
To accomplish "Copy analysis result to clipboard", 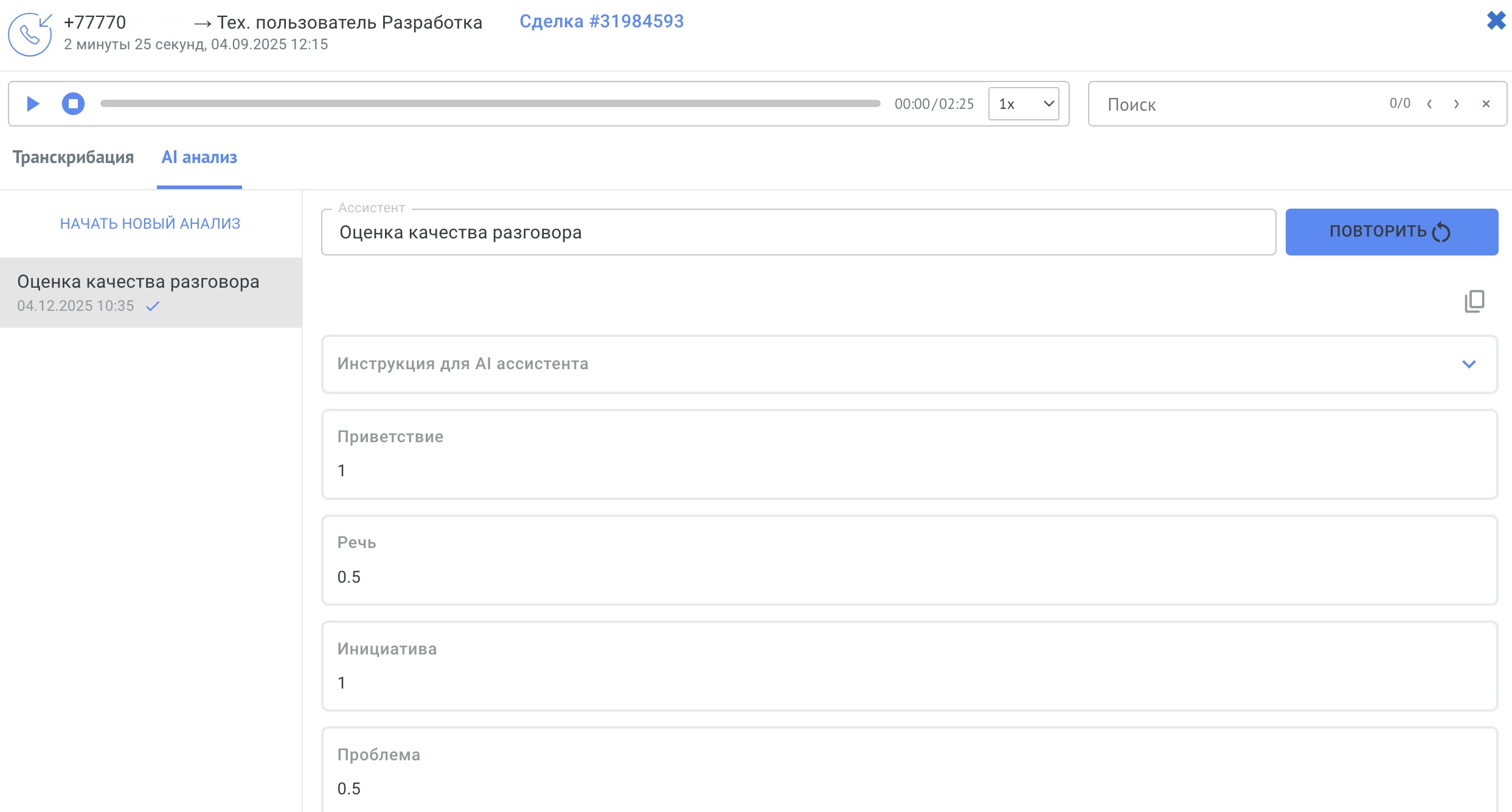I will [1474, 301].
